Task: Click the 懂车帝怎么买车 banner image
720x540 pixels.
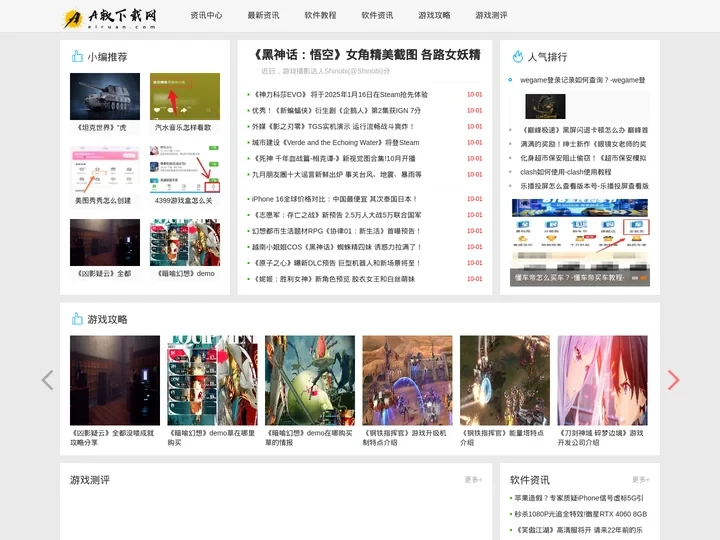Action: [579, 242]
